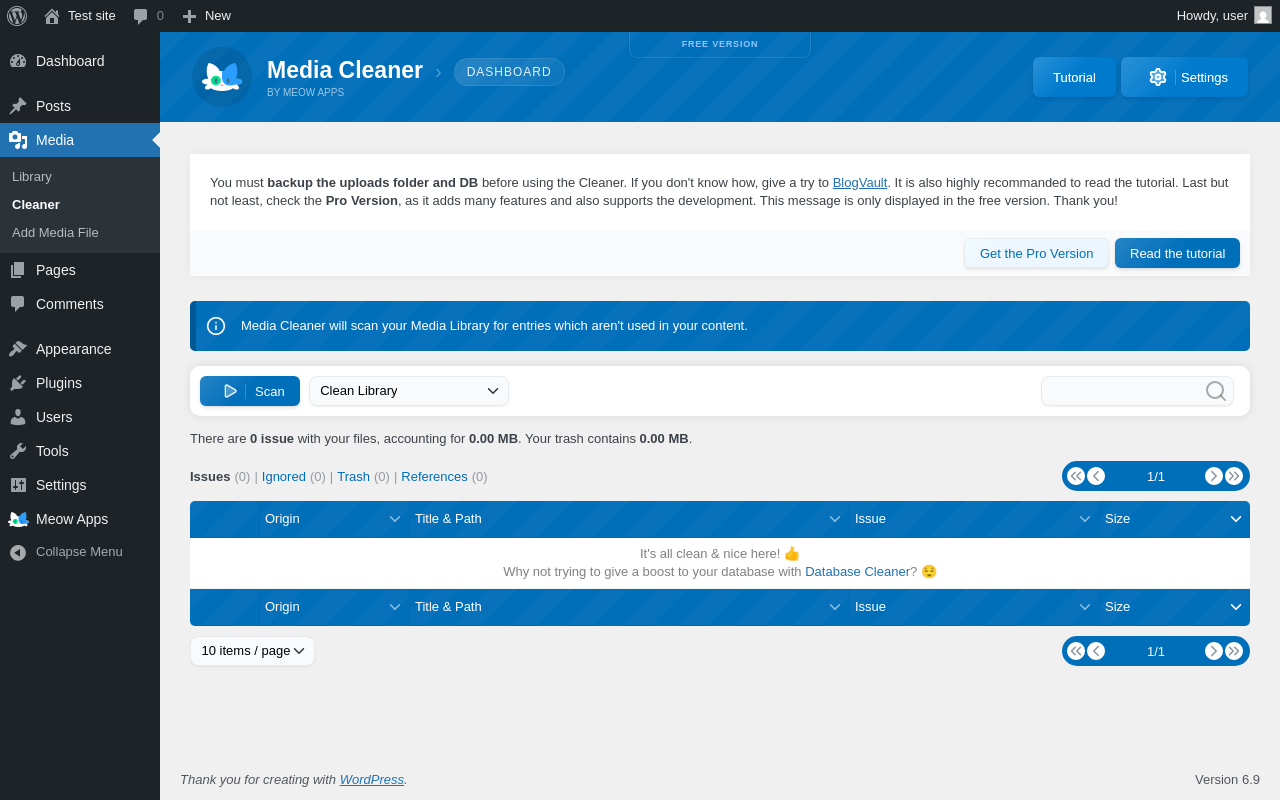Open the 10 items / page dropdown

253,651
